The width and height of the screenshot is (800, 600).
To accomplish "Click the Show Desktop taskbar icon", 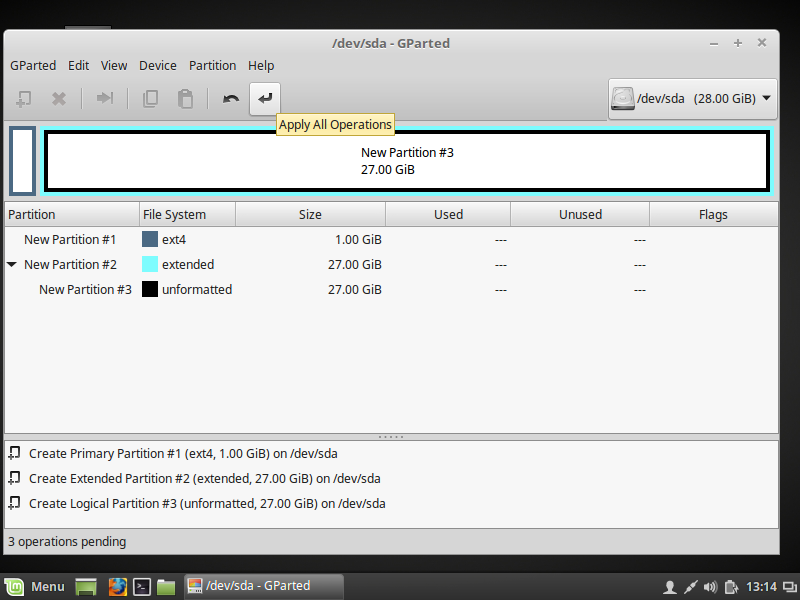I will pos(86,587).
